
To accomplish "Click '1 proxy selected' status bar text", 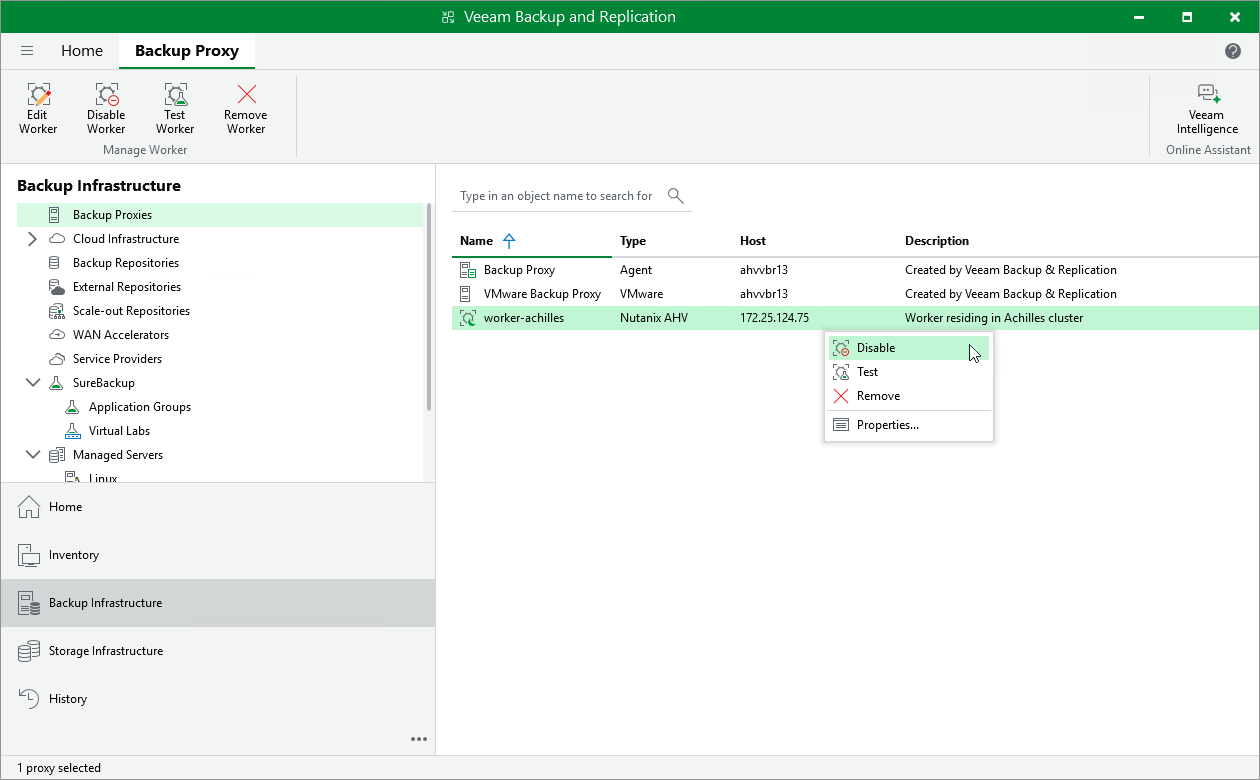I will pyautogui.click(x=59, y=768).
